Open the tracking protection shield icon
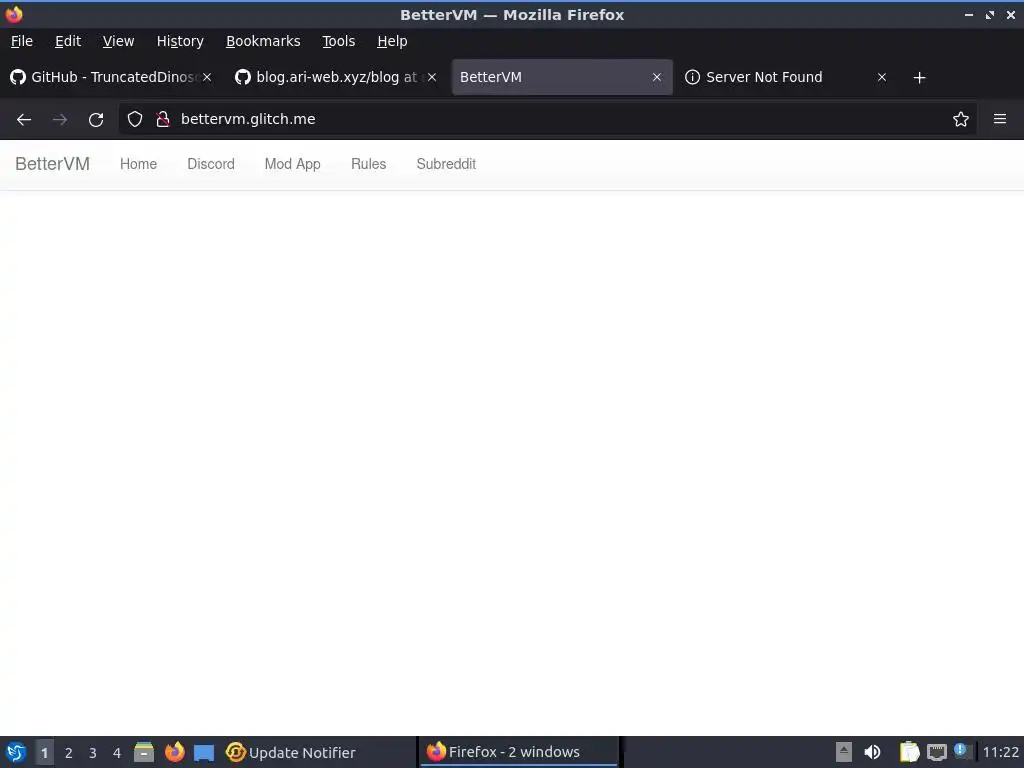This screenshot has width=1024, height=768. coord(135,119)
